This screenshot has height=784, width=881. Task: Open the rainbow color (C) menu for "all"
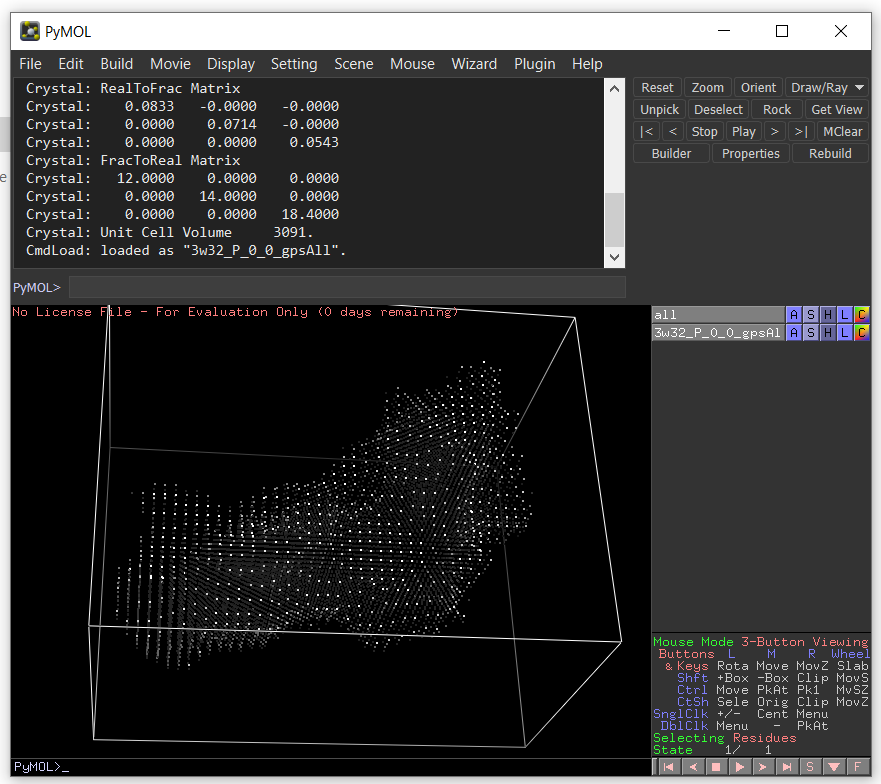point(862,314)
